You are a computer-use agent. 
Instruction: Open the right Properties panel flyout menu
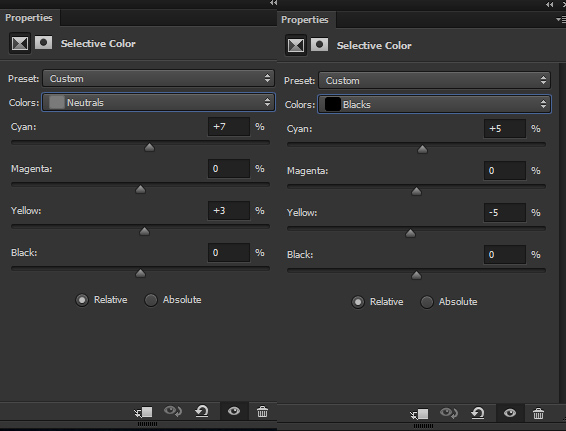tap(561, 19)
